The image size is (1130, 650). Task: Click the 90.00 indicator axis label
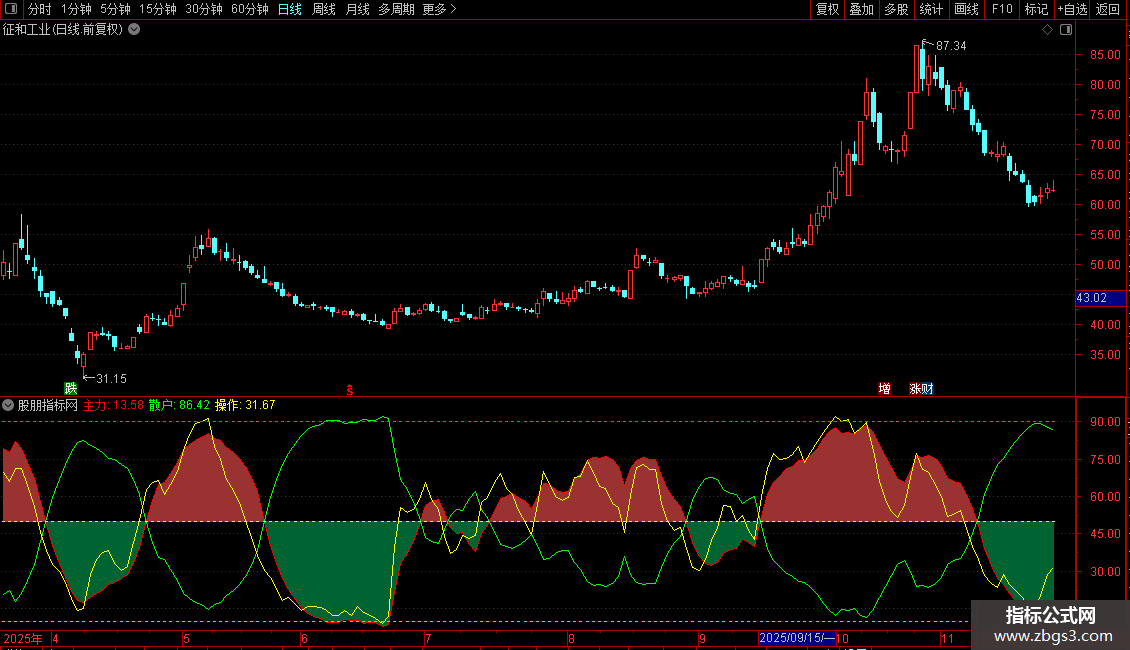[x=1105, y=422]
